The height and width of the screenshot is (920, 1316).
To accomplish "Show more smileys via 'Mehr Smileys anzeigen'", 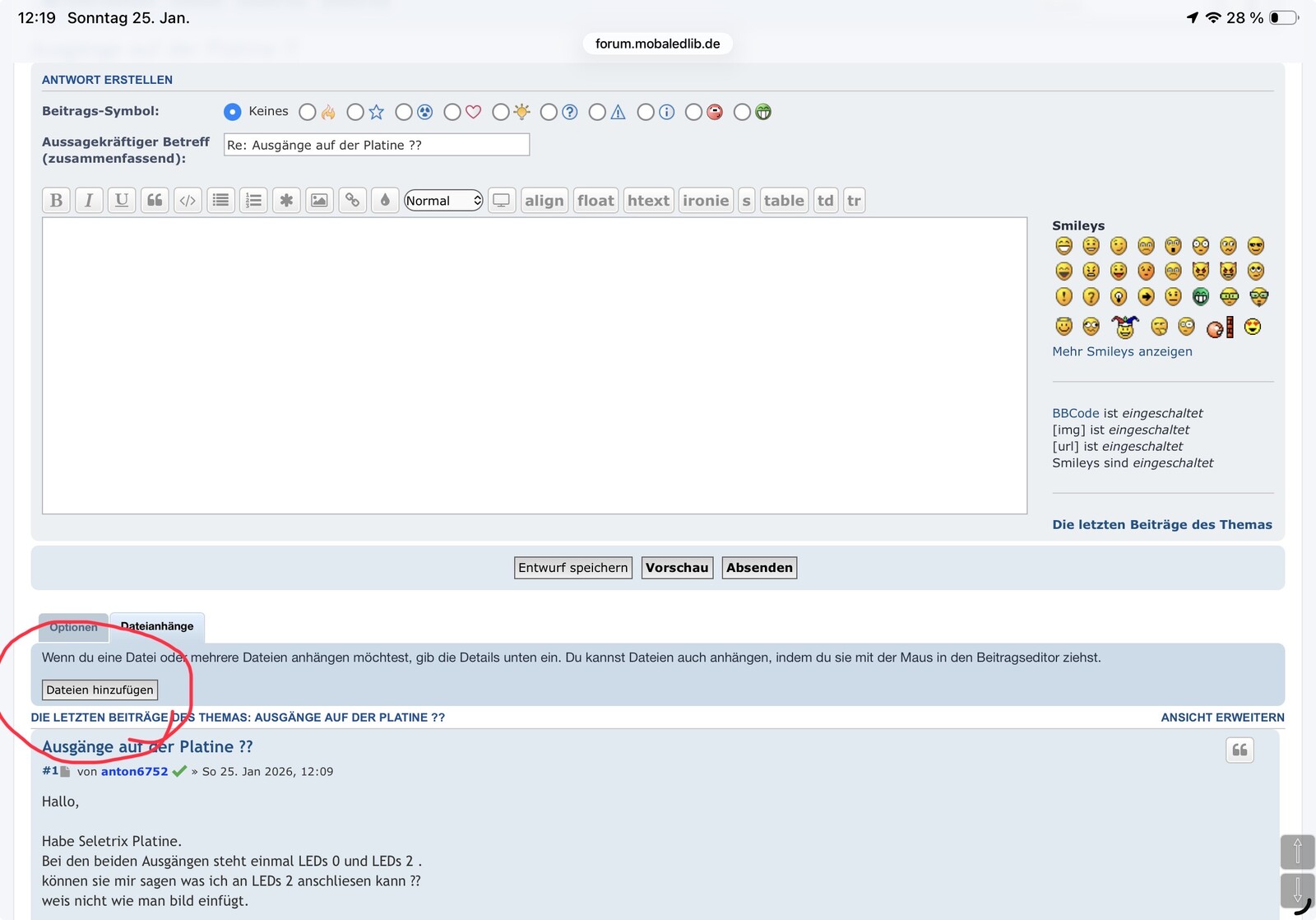I will (x=1122, y=351).
